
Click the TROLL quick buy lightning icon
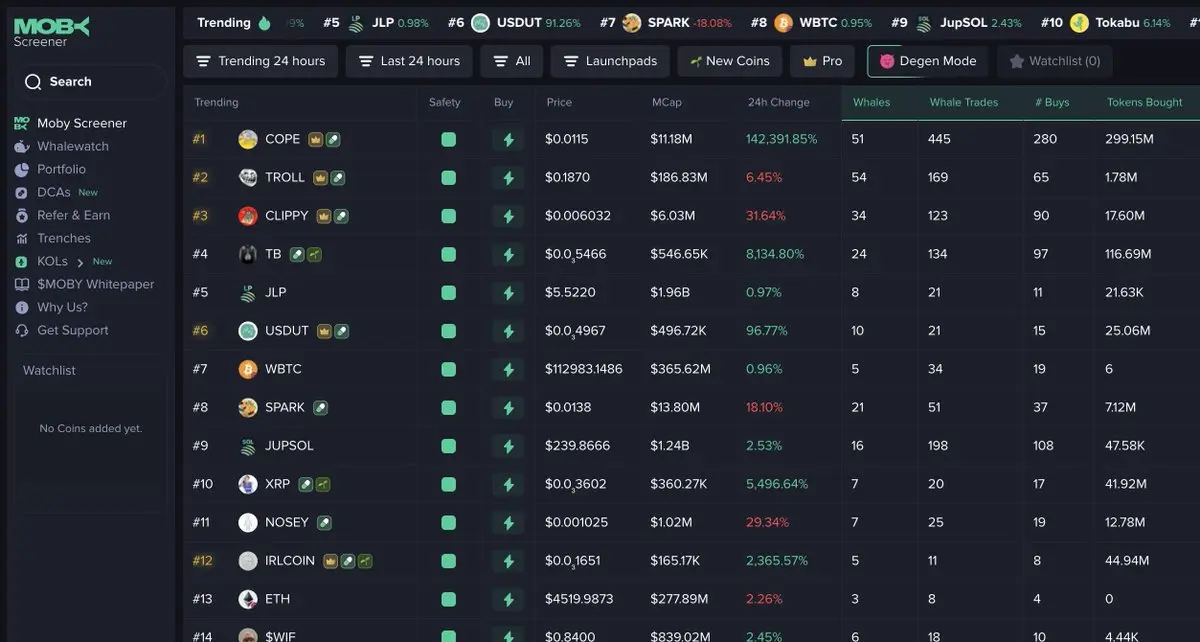coord(508,178)
